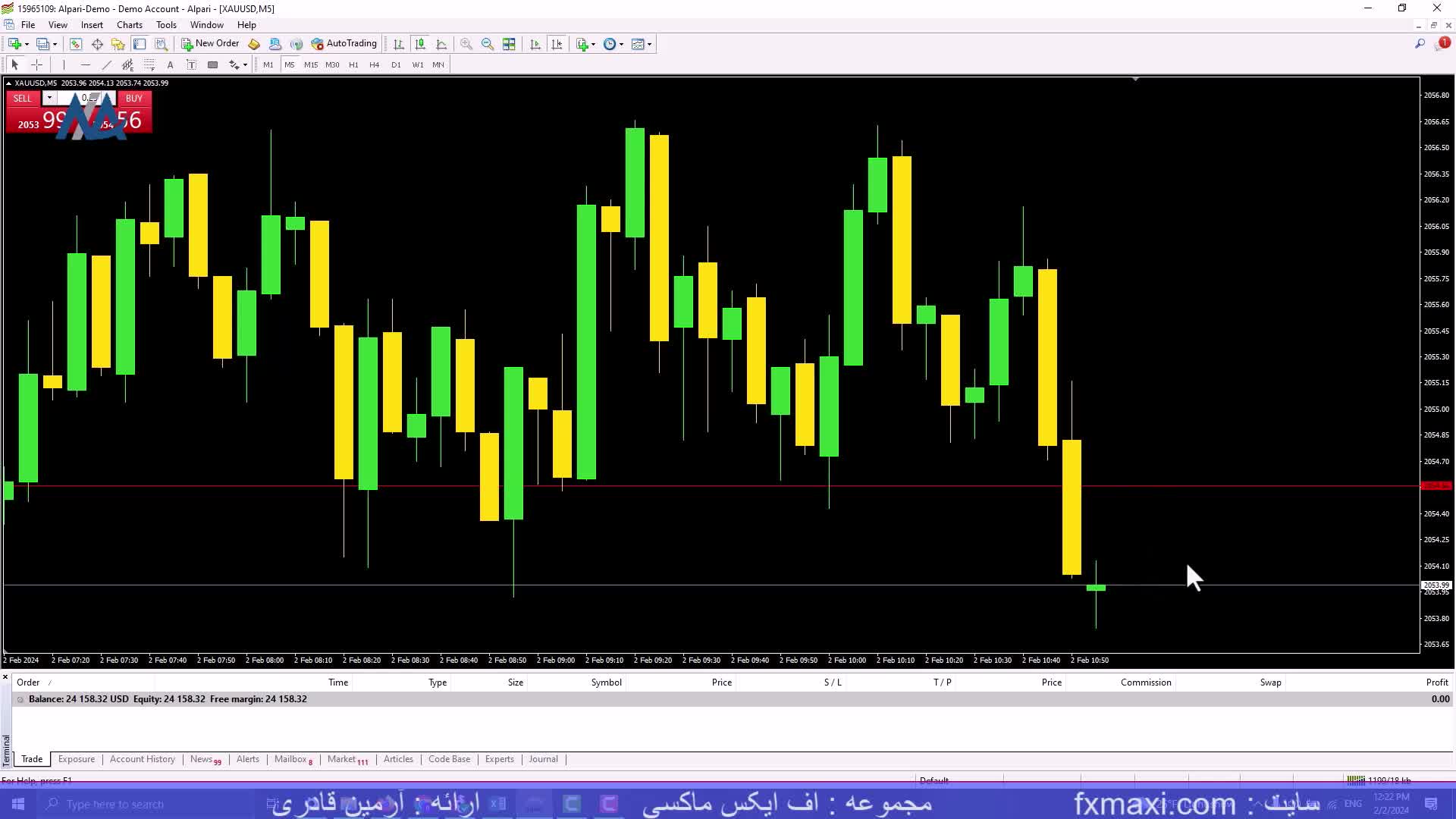Toggle the AutoTrading button
This screenshot has width=1456, height=819.
344,44
